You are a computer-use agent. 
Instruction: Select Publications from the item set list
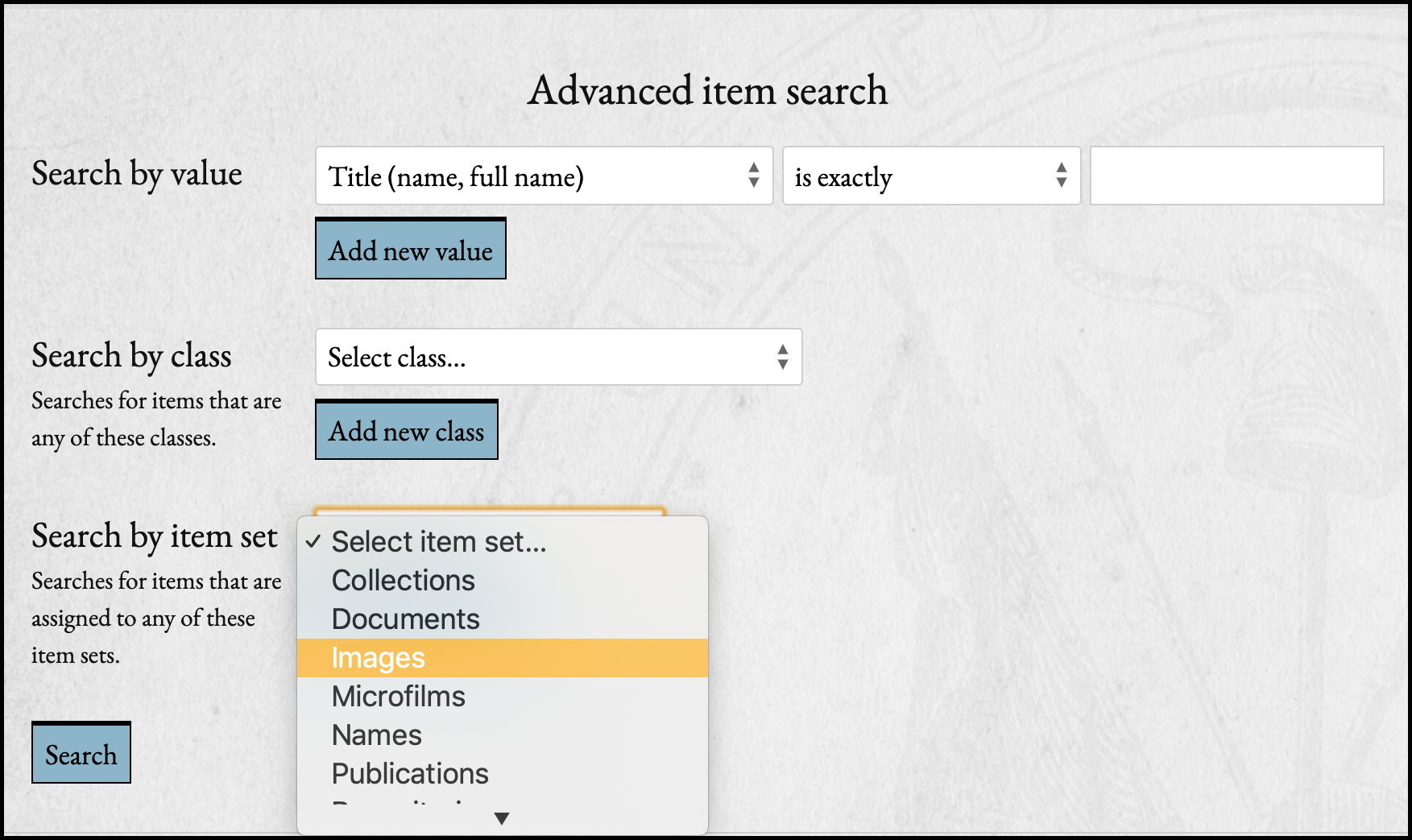(x=410, y=773)
